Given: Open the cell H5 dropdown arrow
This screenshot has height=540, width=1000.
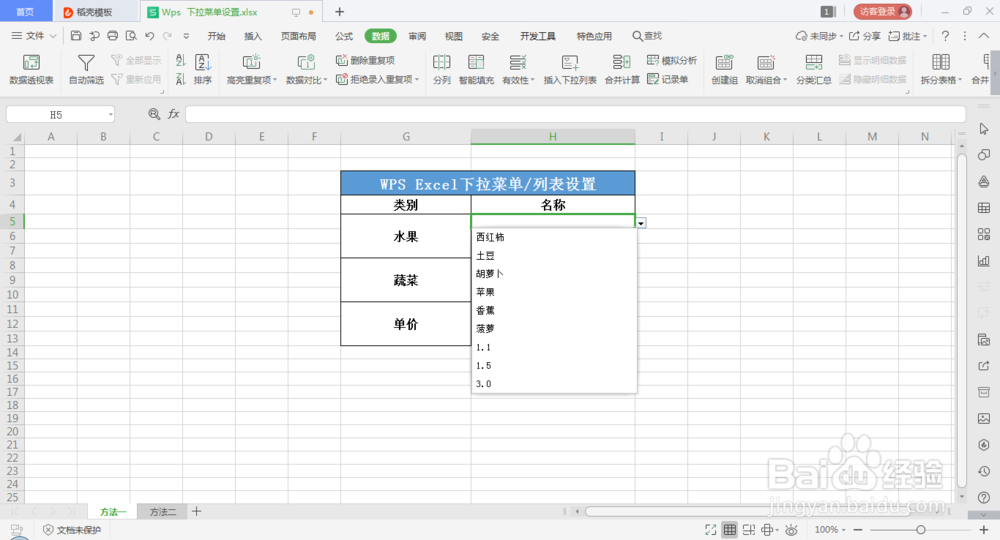Looking at the screenshot, I should (x=641, y=223).
